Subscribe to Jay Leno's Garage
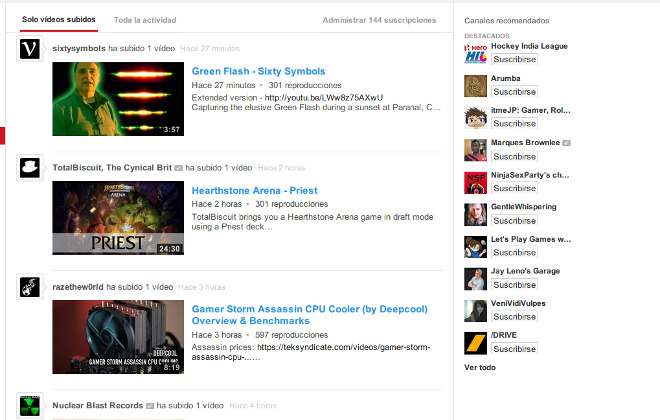Image resolution: width=660 pixels, height=420 pixels. coord(514,285)
